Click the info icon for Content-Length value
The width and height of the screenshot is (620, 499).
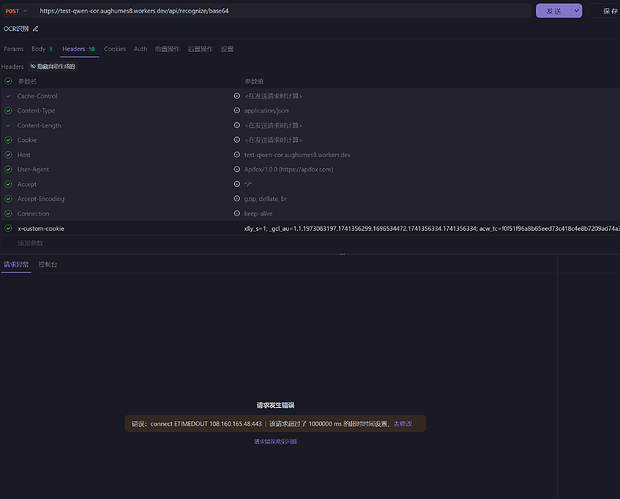coord(237,125)
